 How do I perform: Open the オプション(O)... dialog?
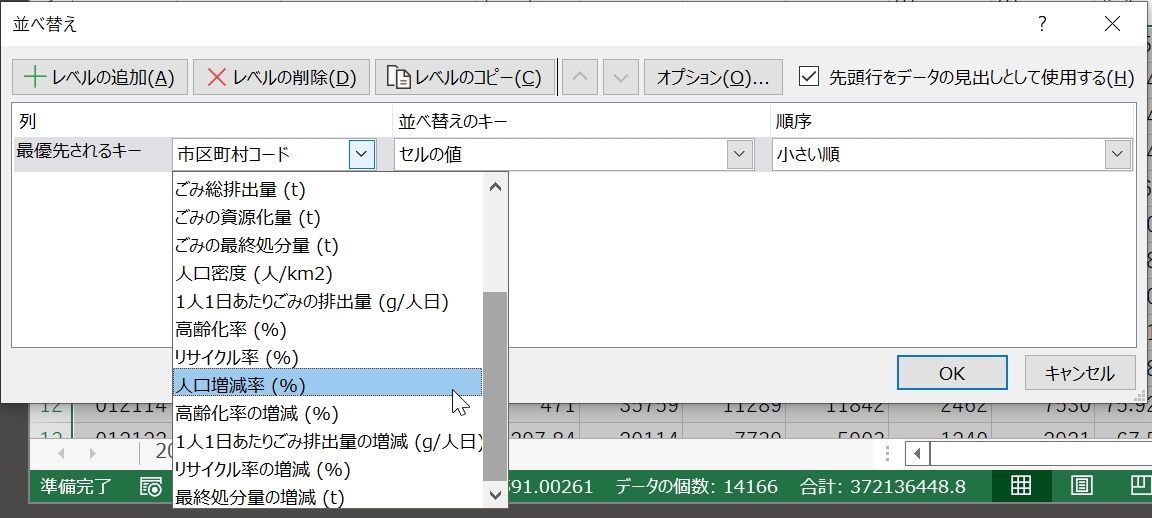[713, 78]
